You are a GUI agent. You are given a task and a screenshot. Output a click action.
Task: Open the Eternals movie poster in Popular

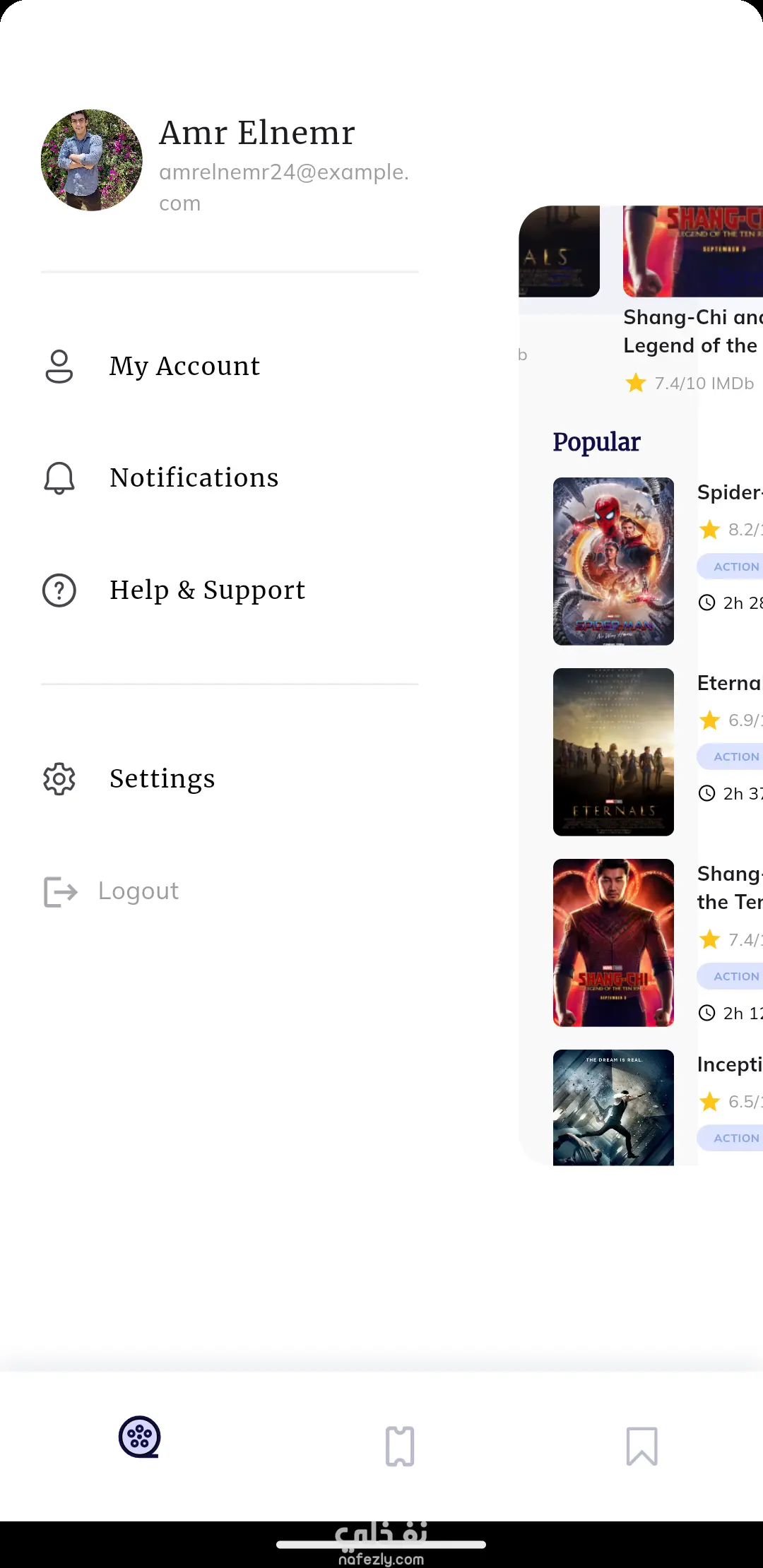click(x=613, y=752)
